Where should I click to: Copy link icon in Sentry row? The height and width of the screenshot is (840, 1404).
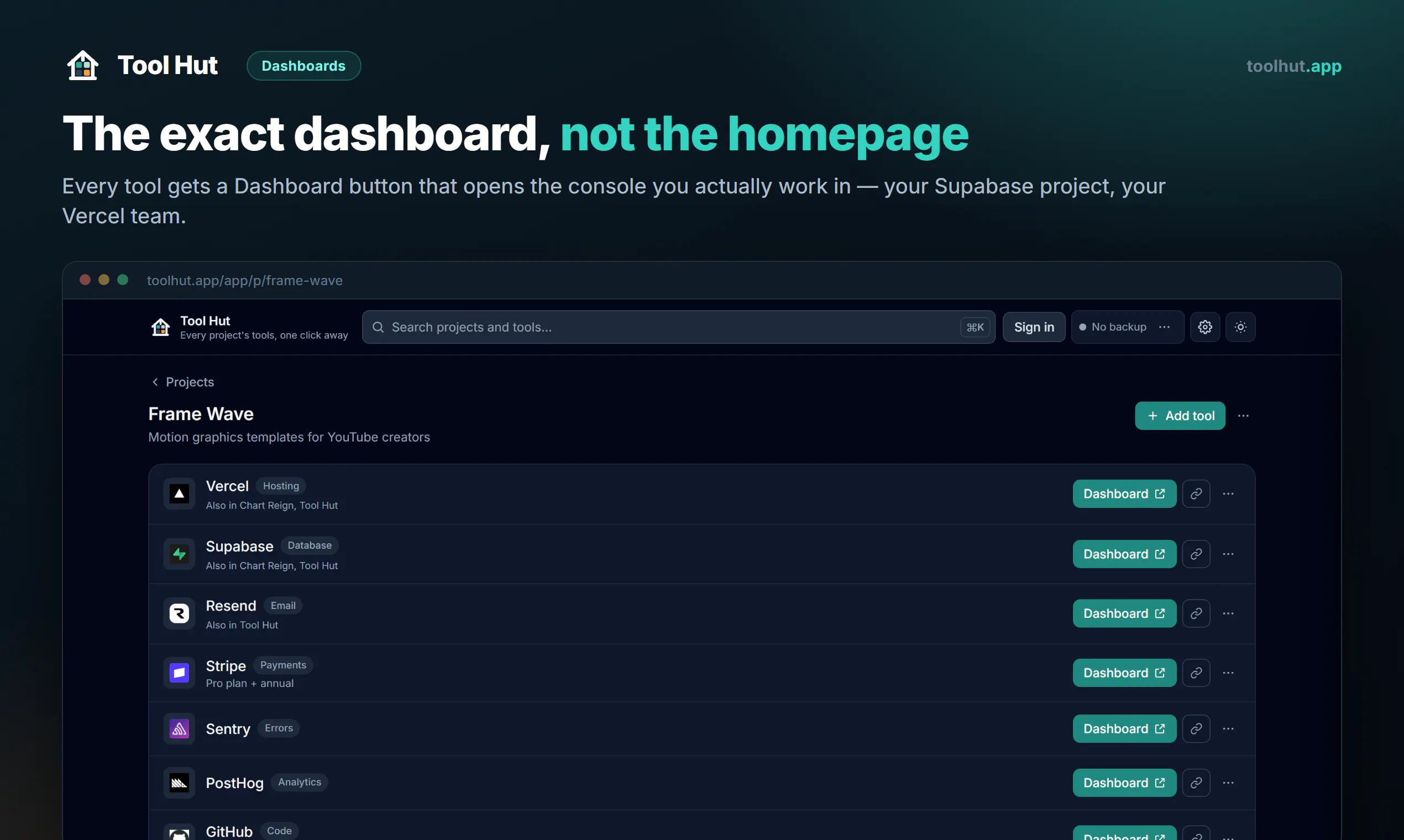(1196, 728)
